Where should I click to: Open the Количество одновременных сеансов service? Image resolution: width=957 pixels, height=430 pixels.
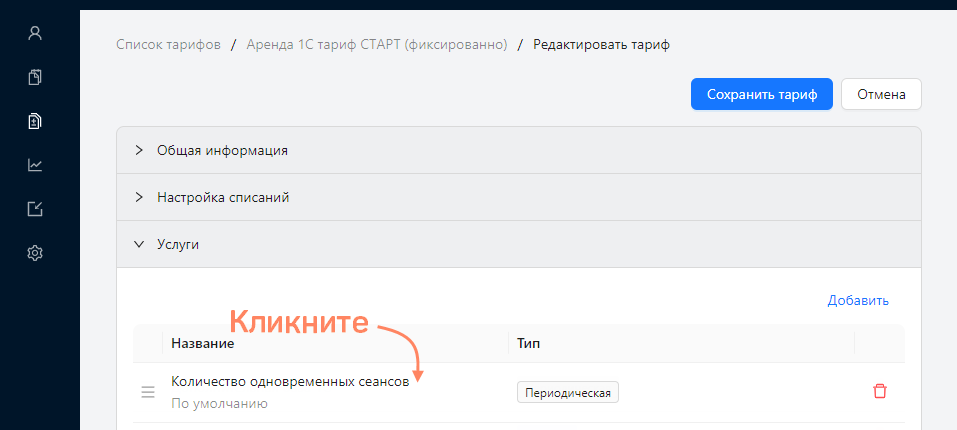click(x=290, y=382)
